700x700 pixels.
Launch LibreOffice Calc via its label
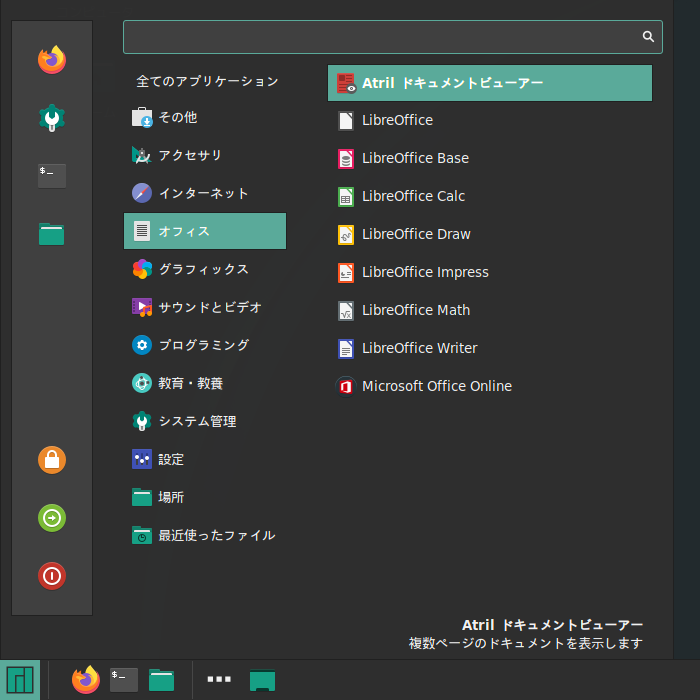(413, 196)
